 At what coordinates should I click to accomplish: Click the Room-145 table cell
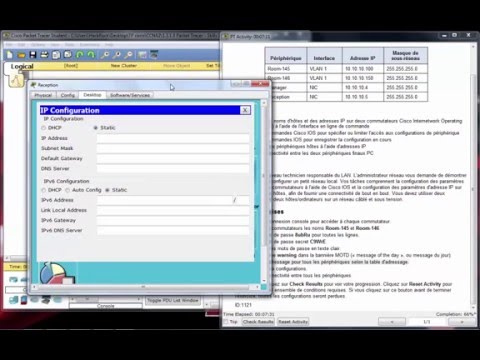286,69
